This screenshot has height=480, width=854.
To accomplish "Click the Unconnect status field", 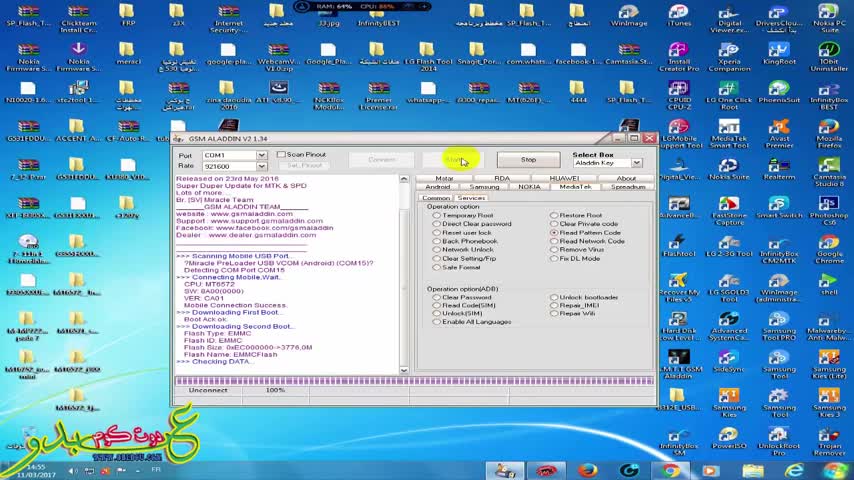I will 208,390.
